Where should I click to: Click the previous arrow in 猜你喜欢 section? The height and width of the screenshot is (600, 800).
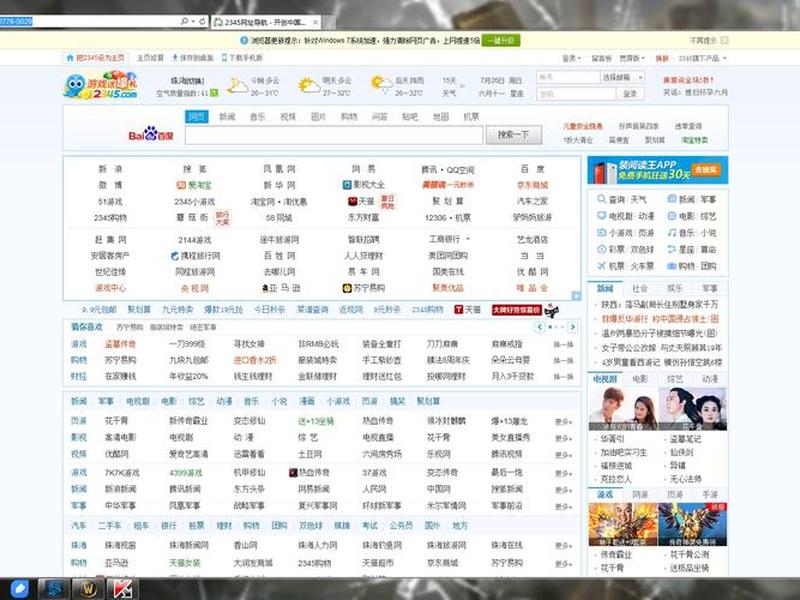pyautogui.click(x=540, y=327)
